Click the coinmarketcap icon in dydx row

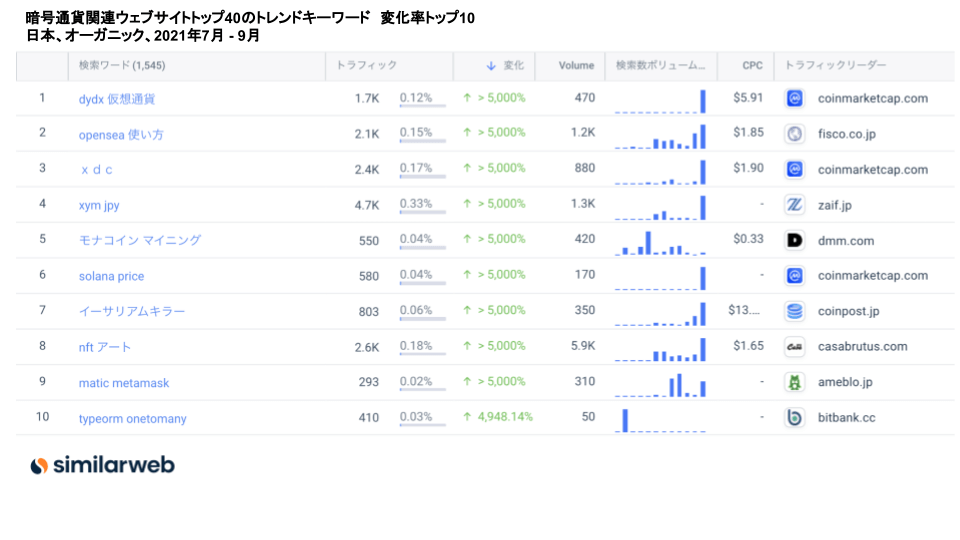pyautogui.click(x=795, y=99)
